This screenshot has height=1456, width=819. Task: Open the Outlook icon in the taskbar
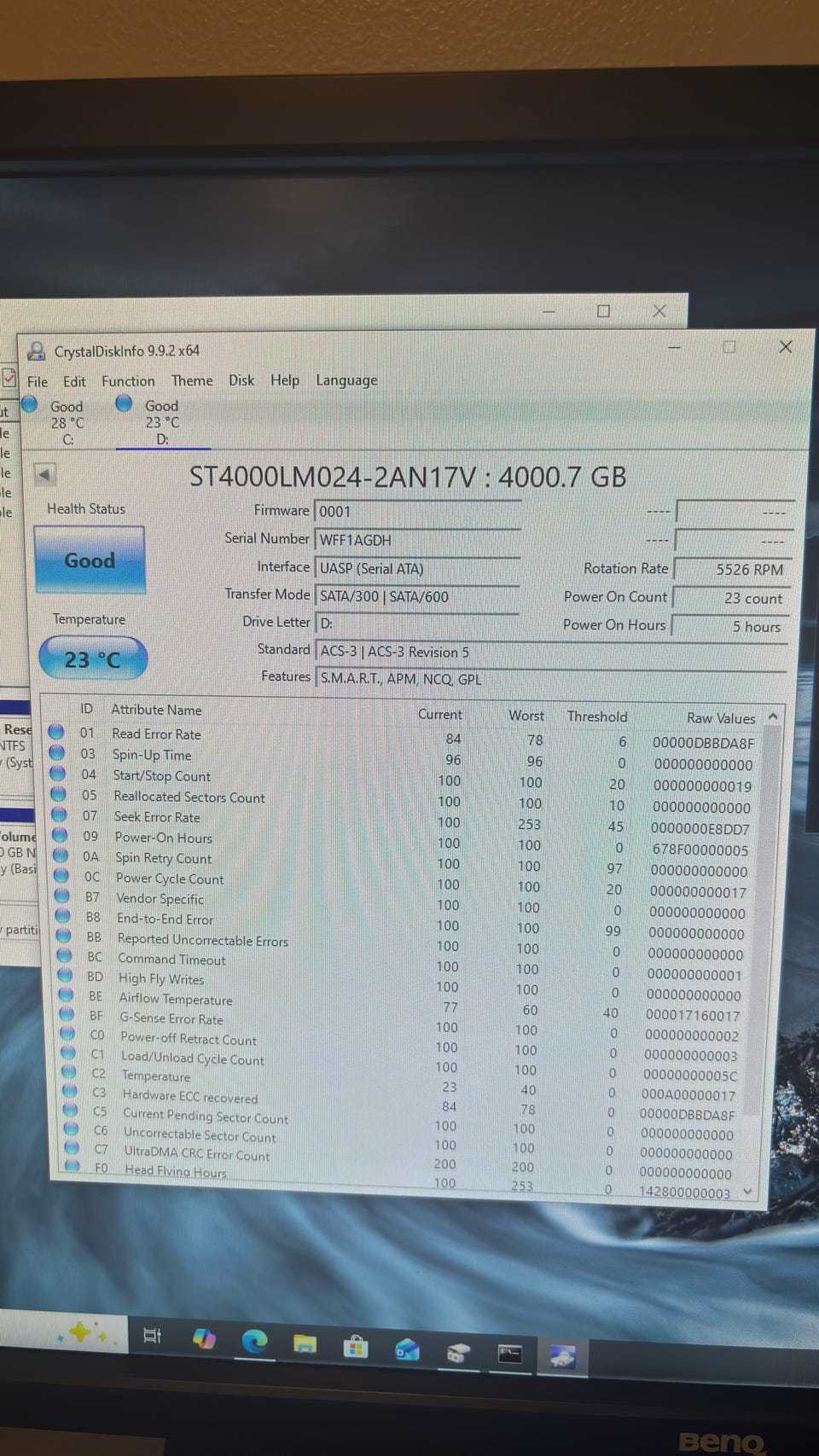coord(407,1349)
